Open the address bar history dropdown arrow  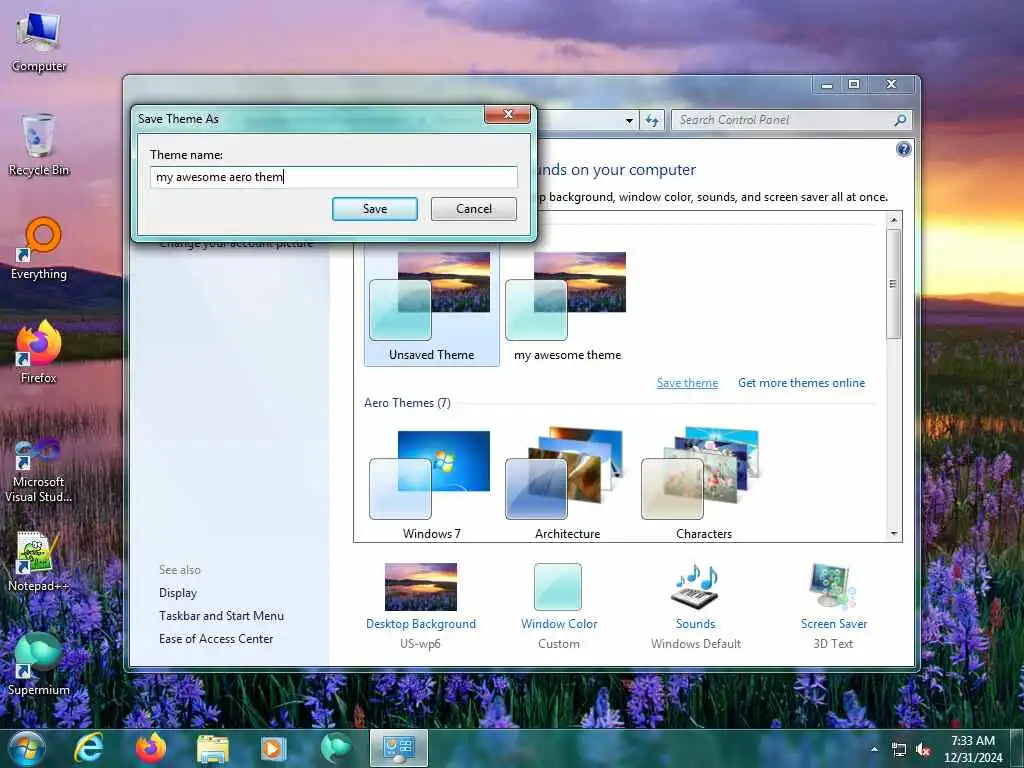pos(629,120)
